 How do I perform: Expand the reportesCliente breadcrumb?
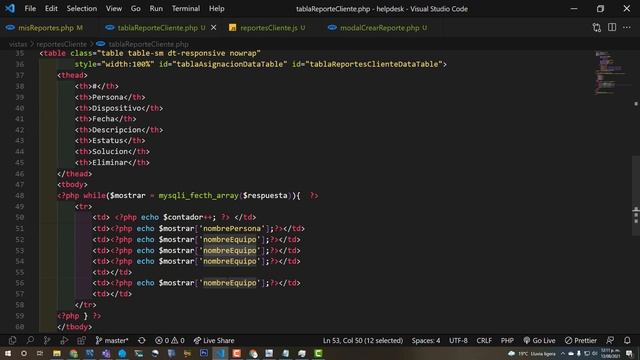(62, 44)
